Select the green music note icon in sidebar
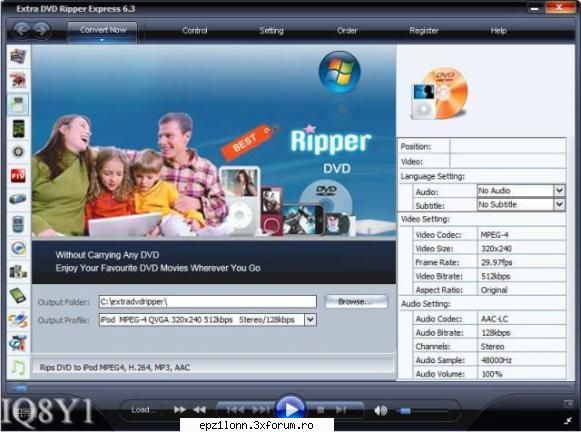 click(x=18, y=368)
